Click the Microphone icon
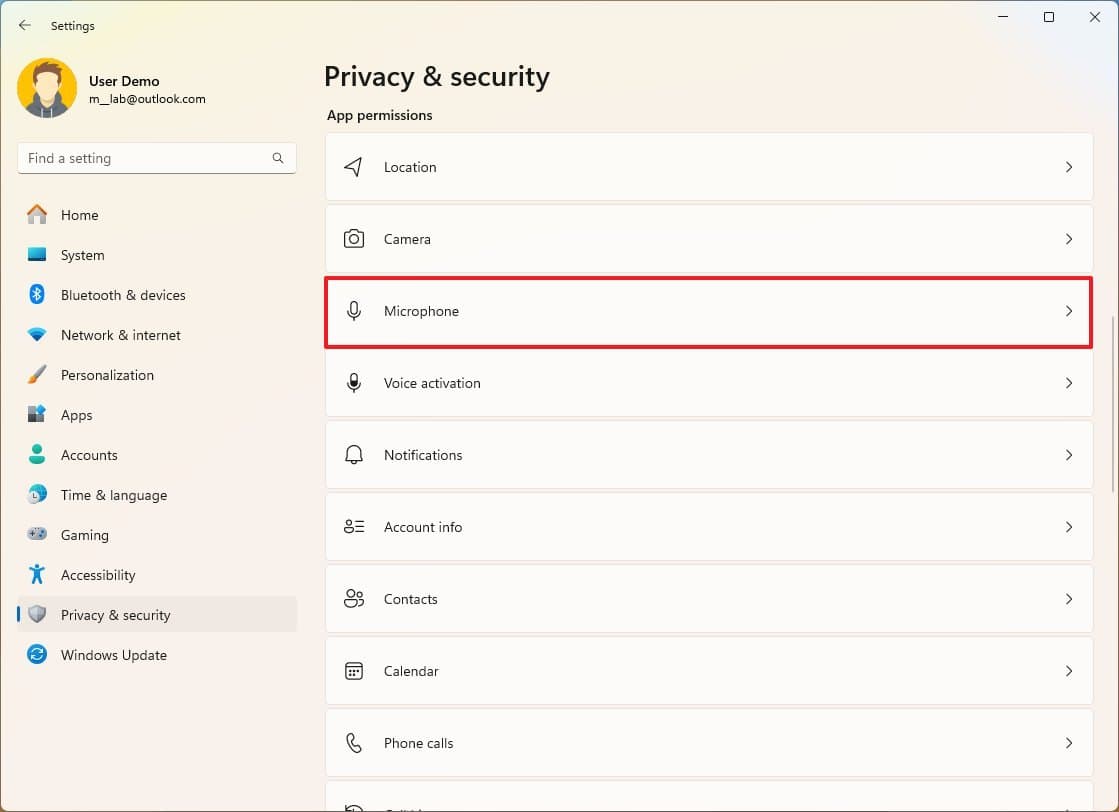The height and width of the screenshot is (812, 1119). click(353, 311)
